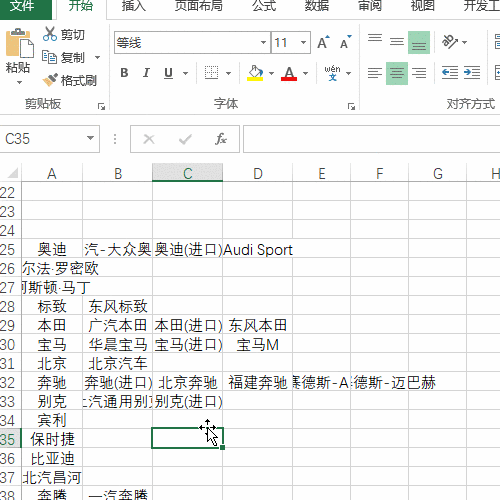Viewport: 500px width, 500px height.
Task: Switch to the 插入 Insert tab
Action: coord(134,6)
